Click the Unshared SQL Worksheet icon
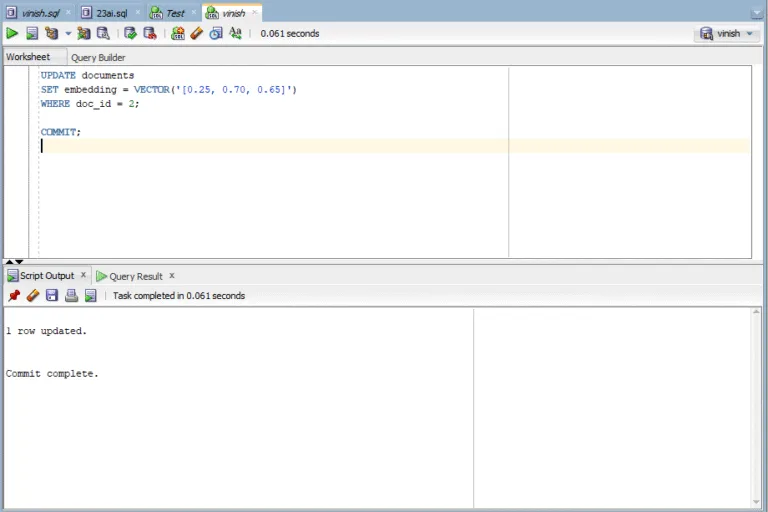Screen dimensions: 768x512 coord(178,33)
